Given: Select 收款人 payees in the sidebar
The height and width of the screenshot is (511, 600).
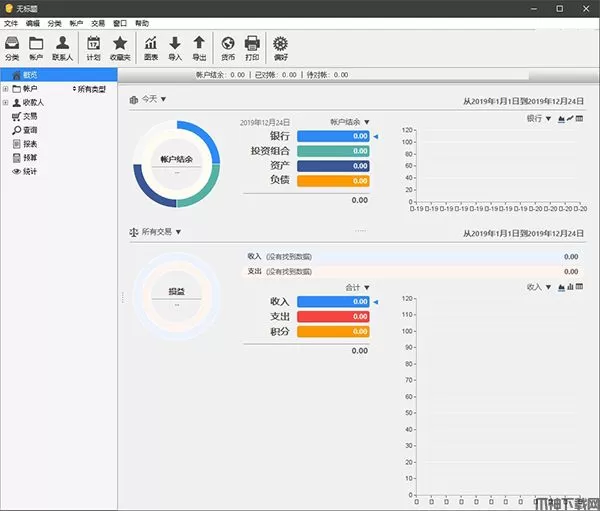Looking at the screenshot, I should (28, 103).
